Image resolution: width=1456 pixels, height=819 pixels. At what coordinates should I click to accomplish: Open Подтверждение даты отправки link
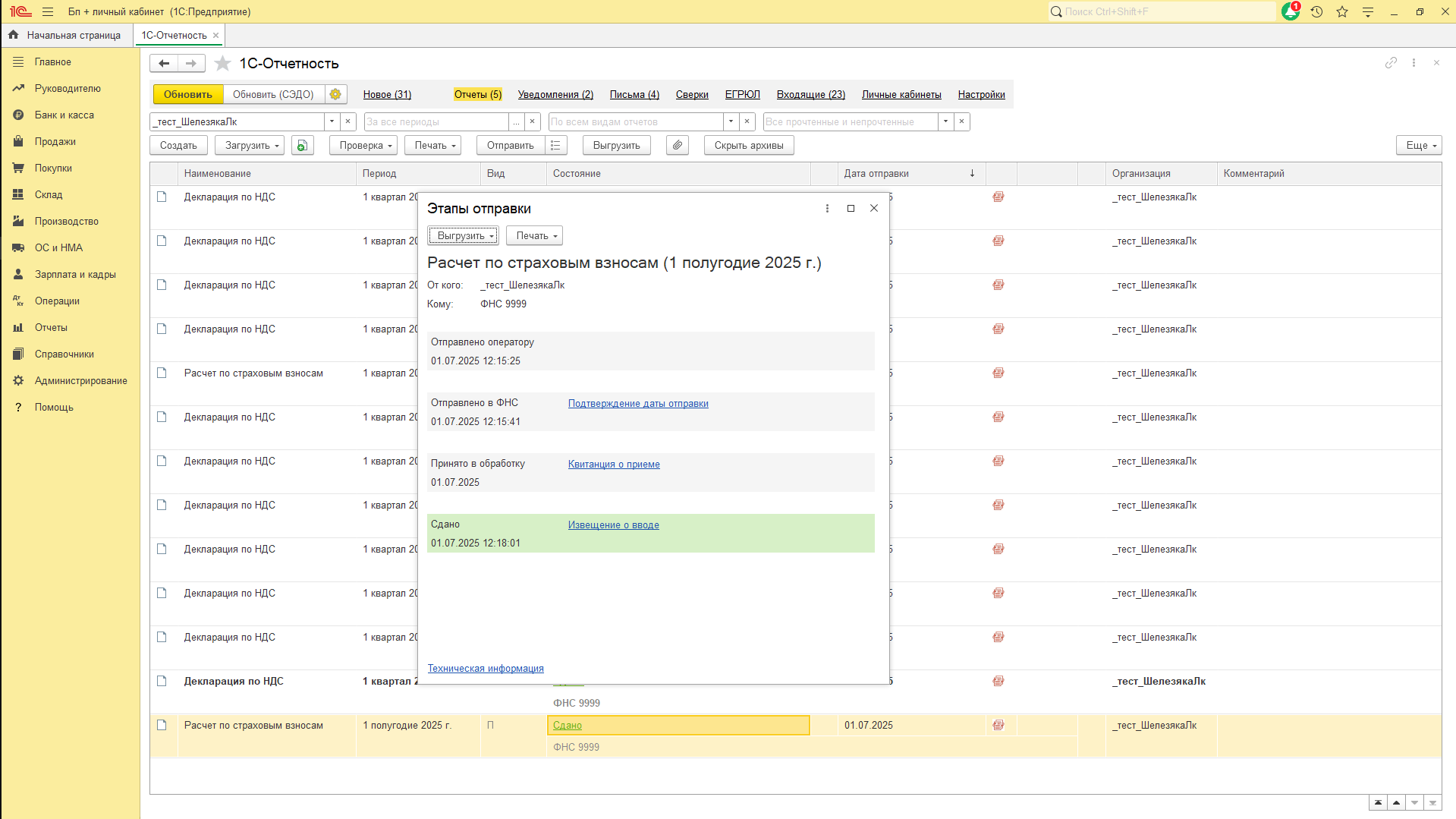638,404
